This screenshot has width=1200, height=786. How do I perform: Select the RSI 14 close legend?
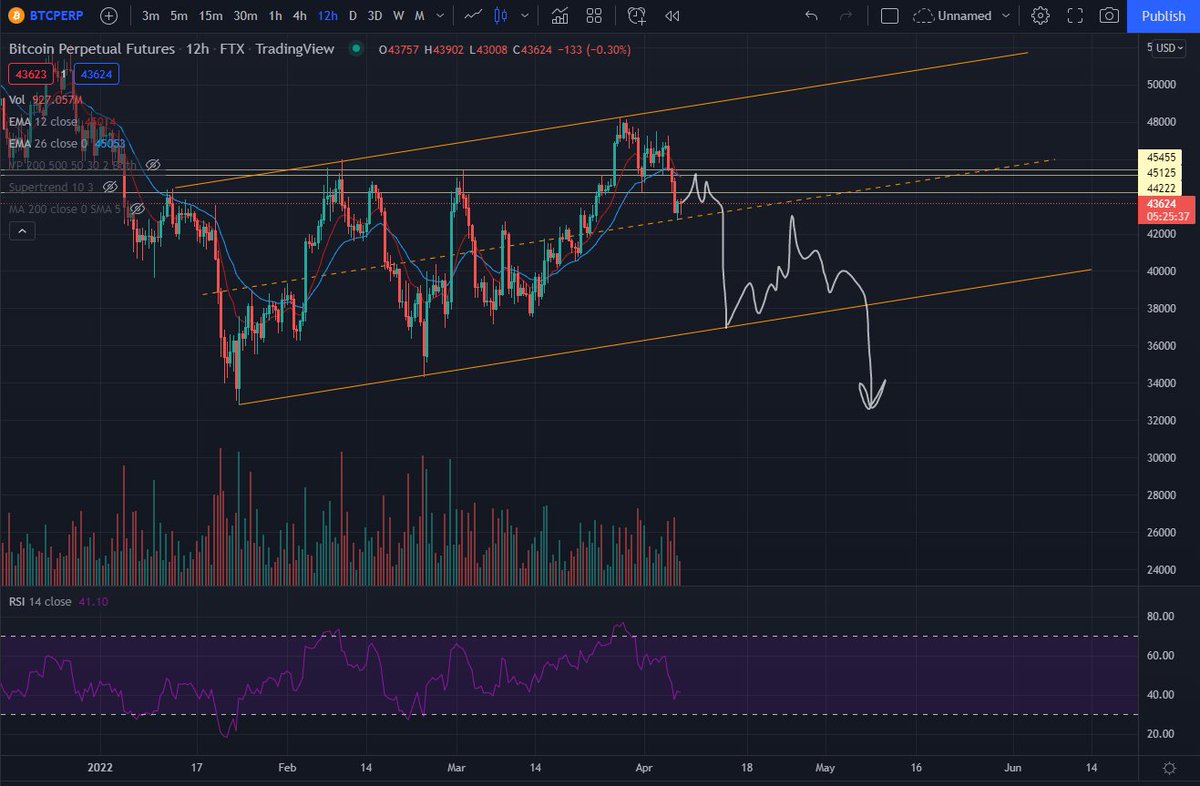pos(40,601)
